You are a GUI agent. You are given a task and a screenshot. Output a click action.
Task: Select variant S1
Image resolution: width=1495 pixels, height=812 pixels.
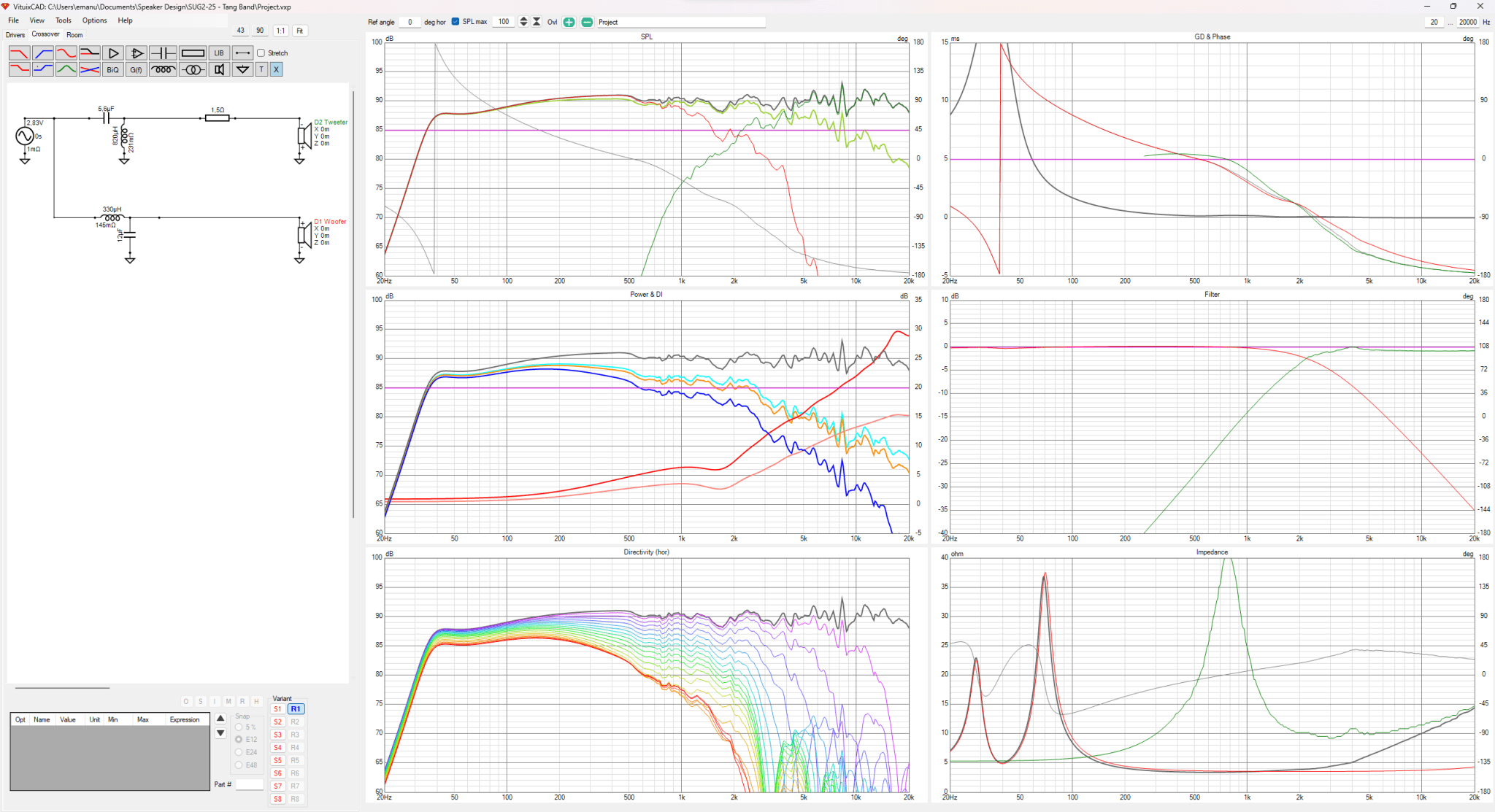[x=277, y=709]
